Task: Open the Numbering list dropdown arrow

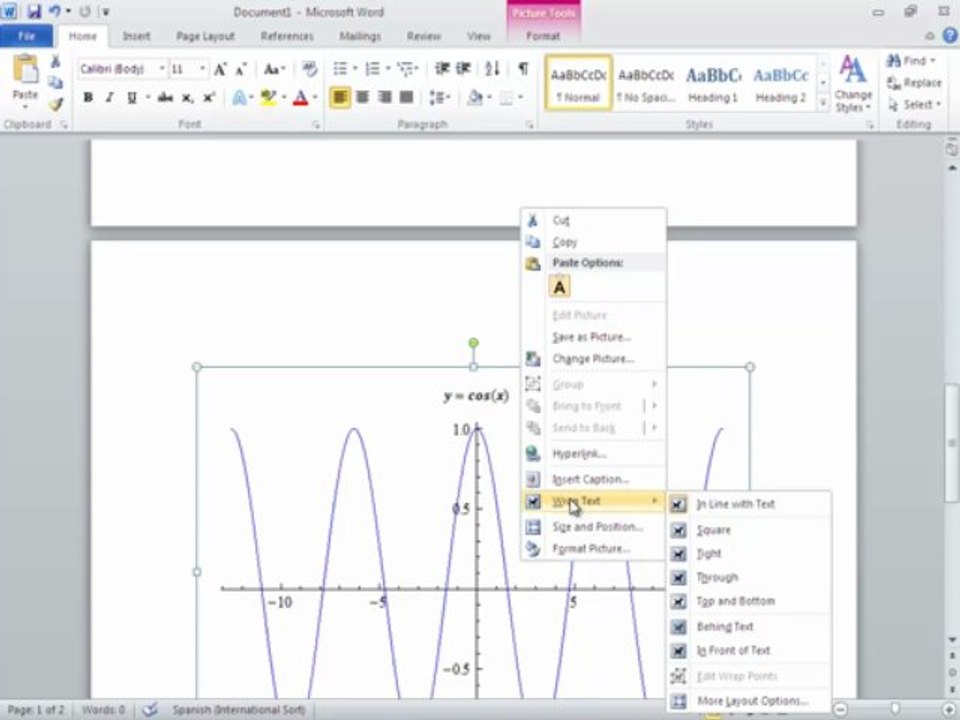Action: pyautogui.click(x=388, y=69)
